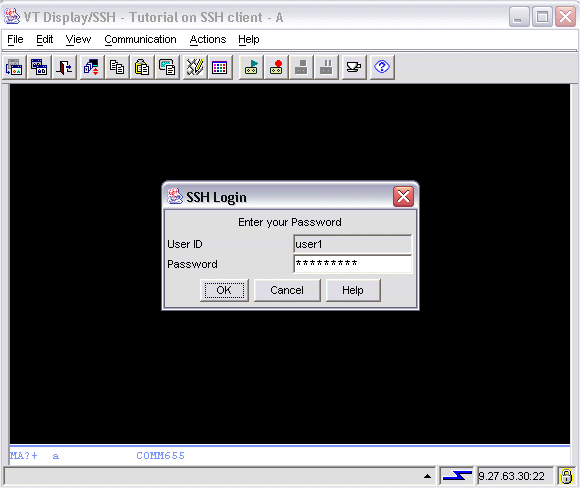This screenshot has height=488, width=580.
Task: Open the file transfer toolbar icon
Action: (91, 67)
